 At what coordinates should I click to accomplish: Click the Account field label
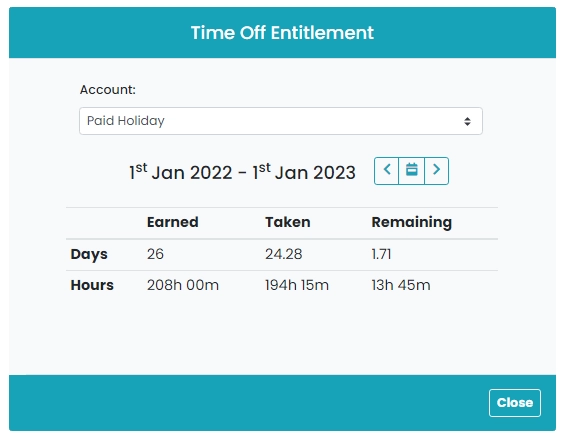tap(108, 90)
